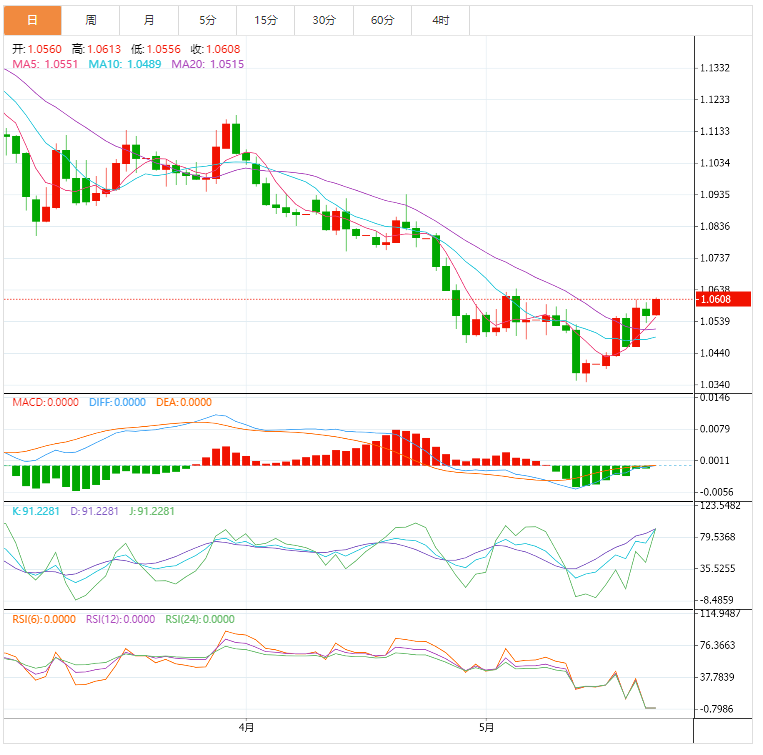Click the 低: 1.0556 low price

[156, 49]
